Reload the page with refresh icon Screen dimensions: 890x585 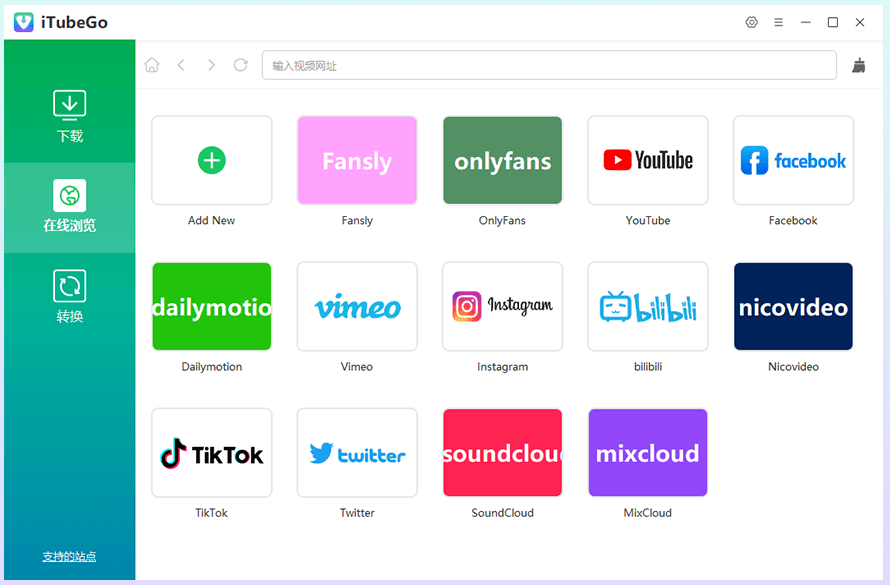coord(241,65)
